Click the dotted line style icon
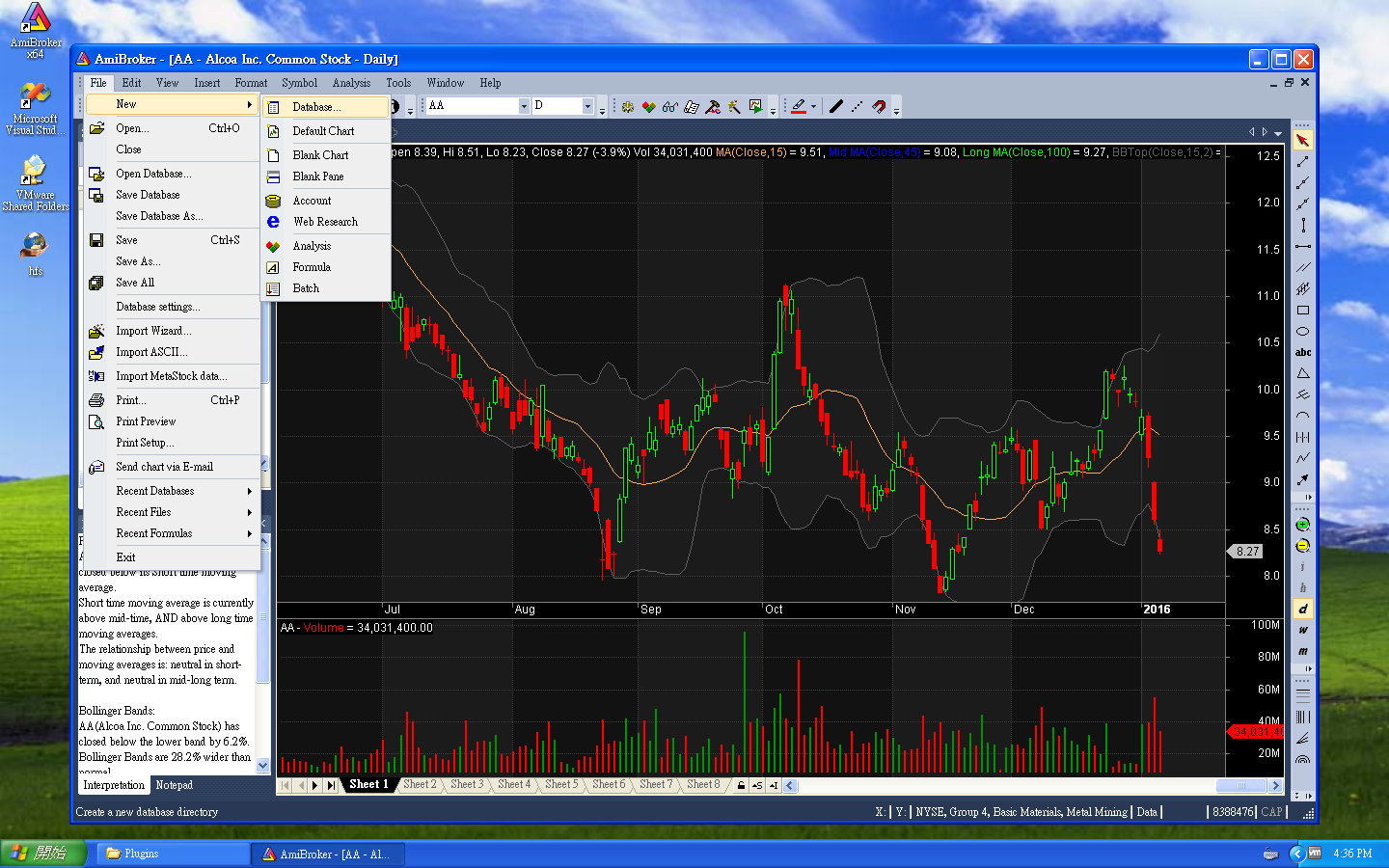The height and width of the screenshot is (868, 1389). [858, 107]
